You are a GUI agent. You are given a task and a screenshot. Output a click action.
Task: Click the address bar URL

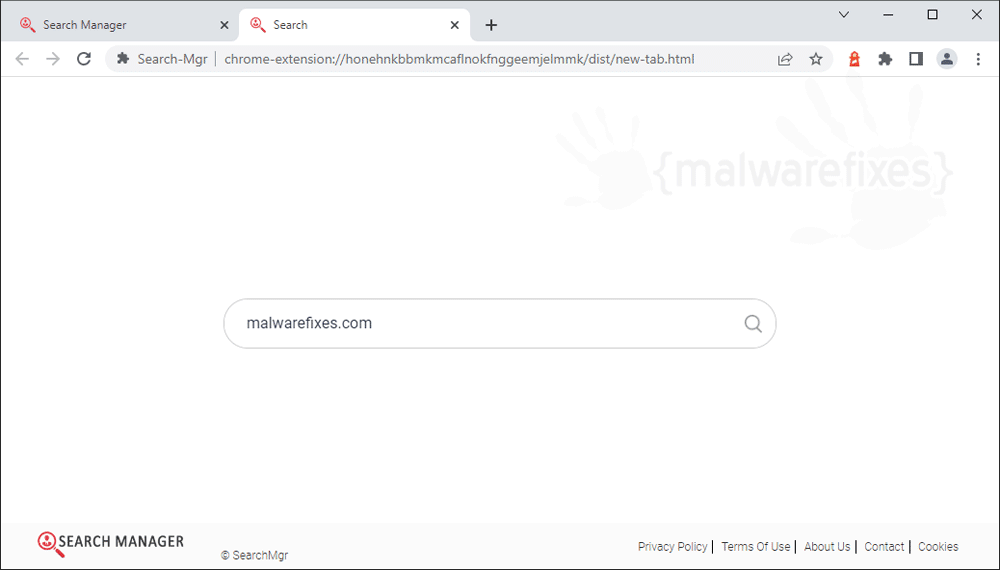point(459,59)
